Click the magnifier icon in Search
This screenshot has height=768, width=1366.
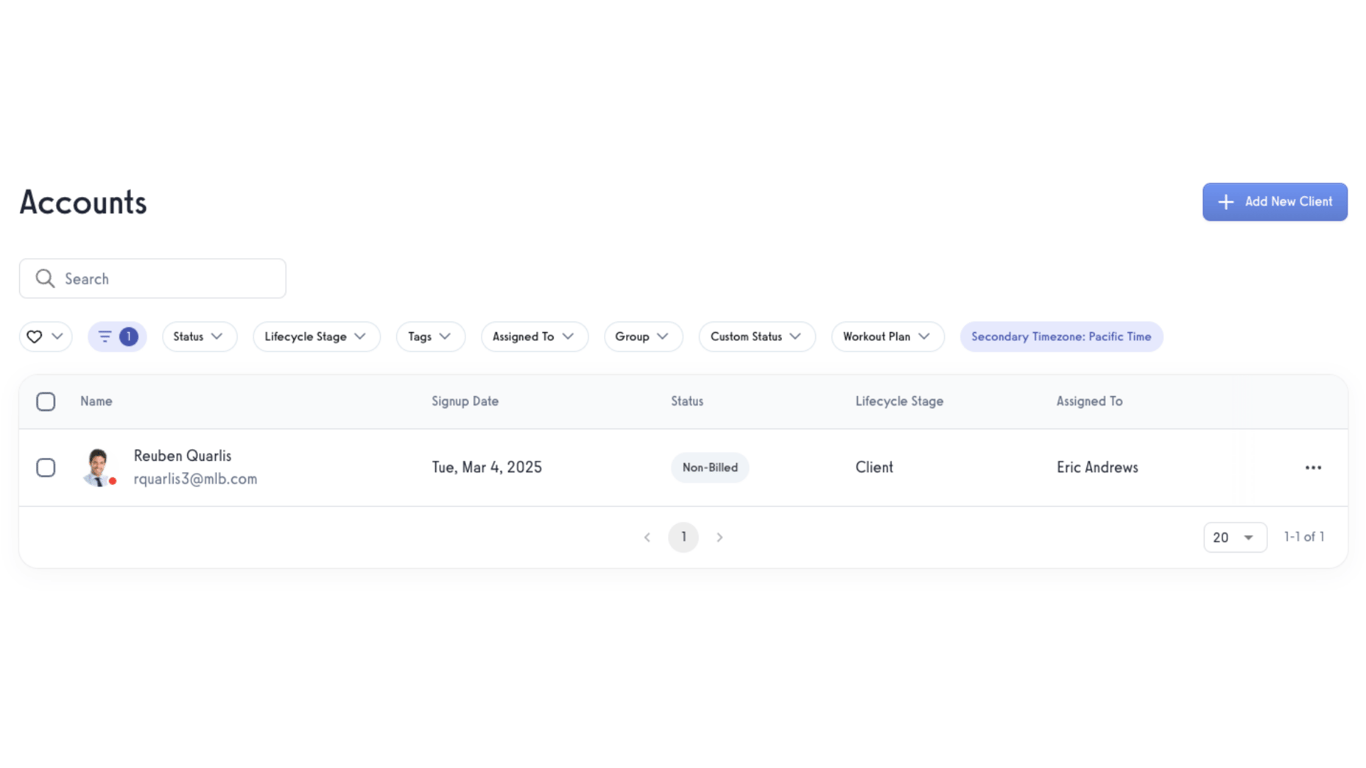[45, 279]
